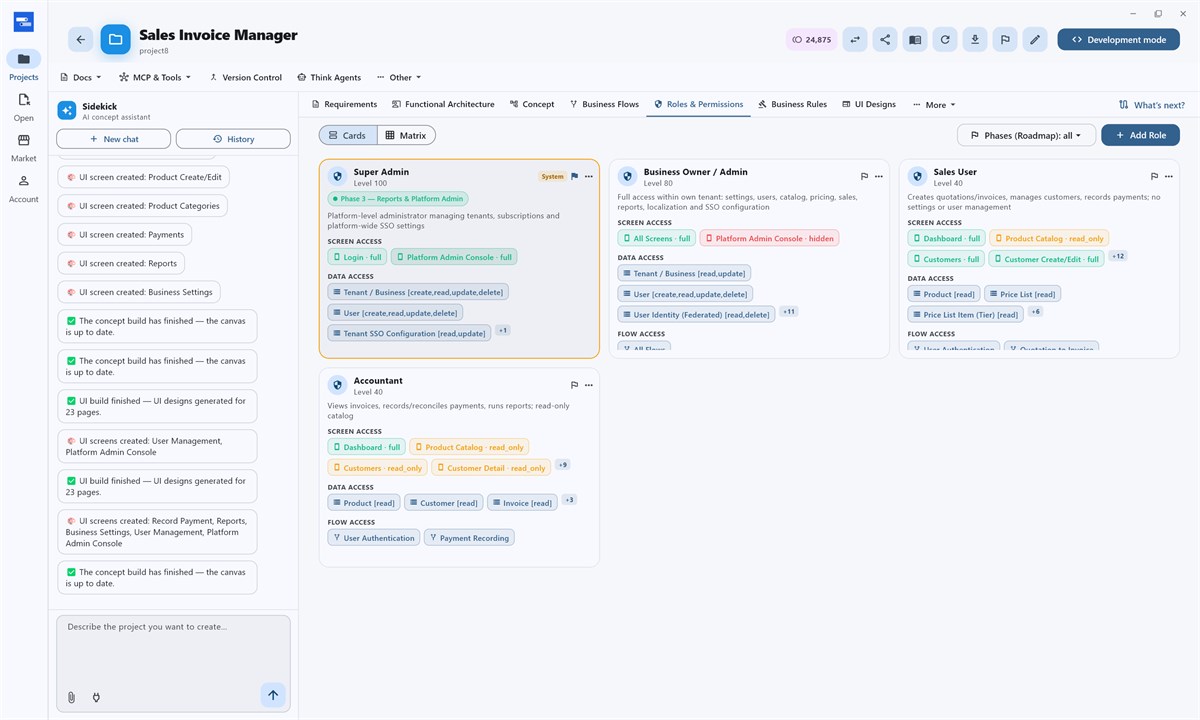Image resolution: width=1200 pixels, height=720 pixels.
Task: Attach a file with the paperclip icon
Action: [71, 697]
